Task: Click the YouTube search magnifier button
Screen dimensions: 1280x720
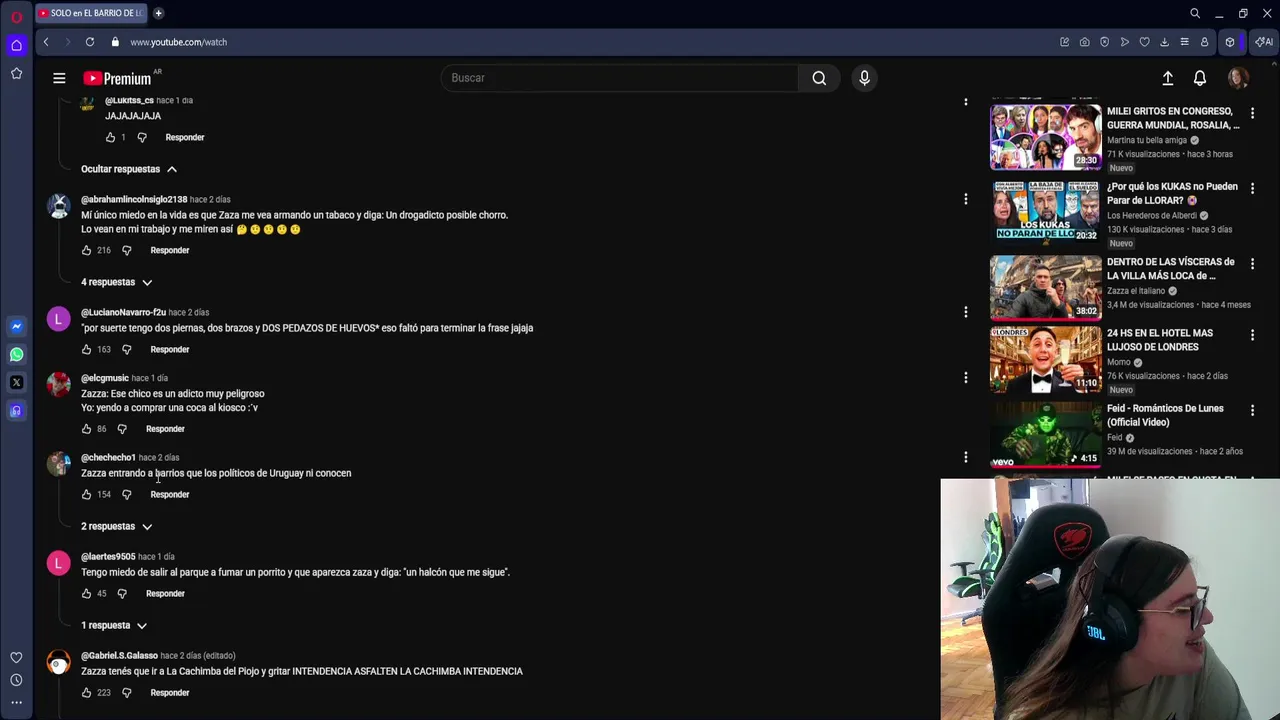Action: click(x=819, y=78)
